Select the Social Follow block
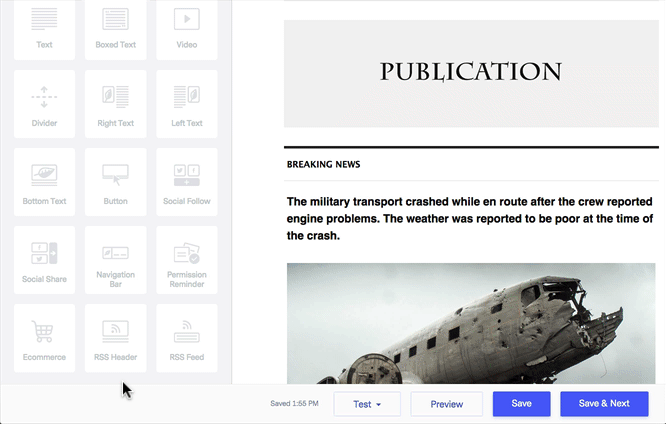Screen dimensions: 666x424 (x=187, y=182)
